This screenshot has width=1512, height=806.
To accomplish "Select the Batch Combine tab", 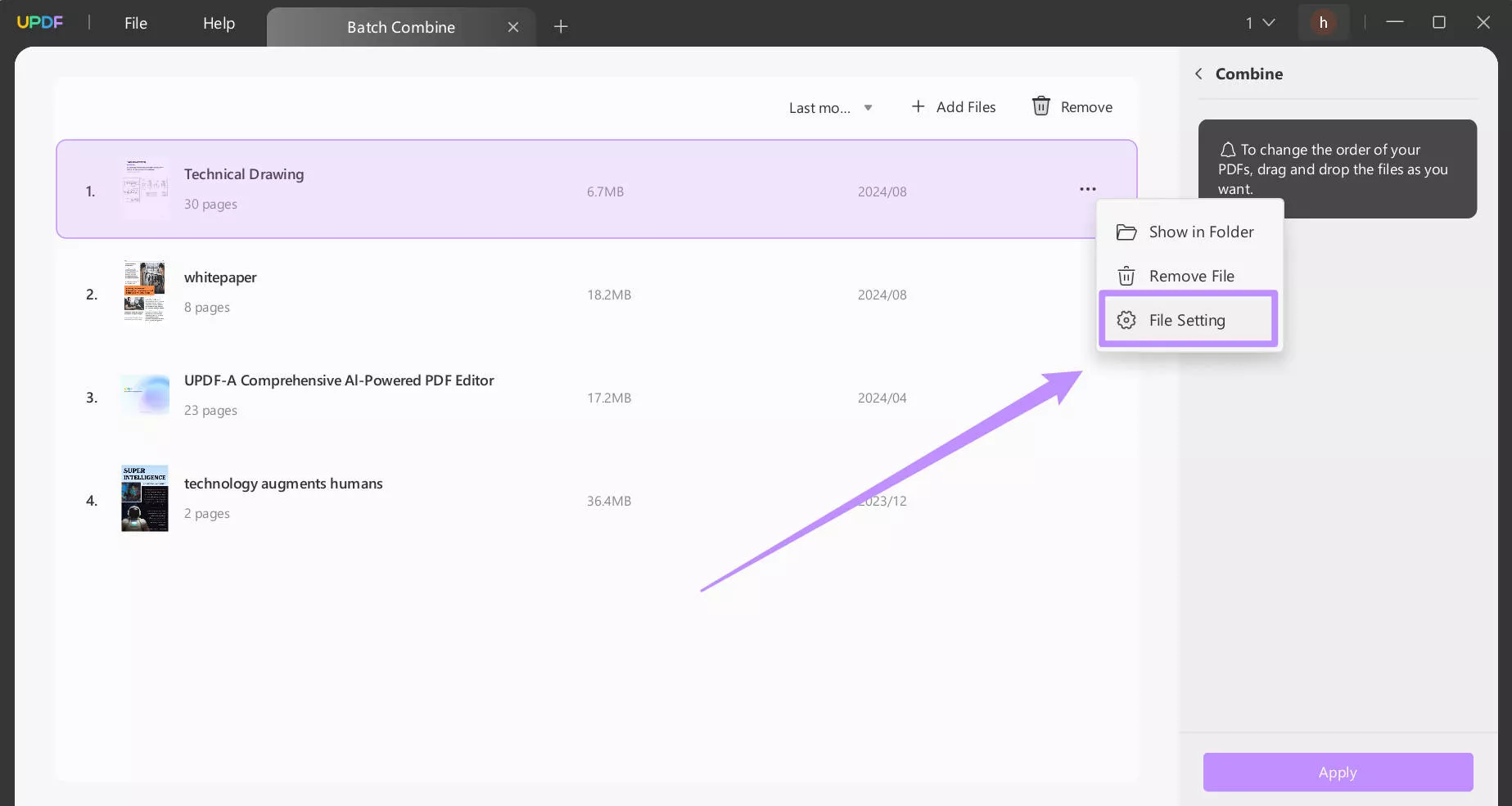I will [x=401, y=27].
